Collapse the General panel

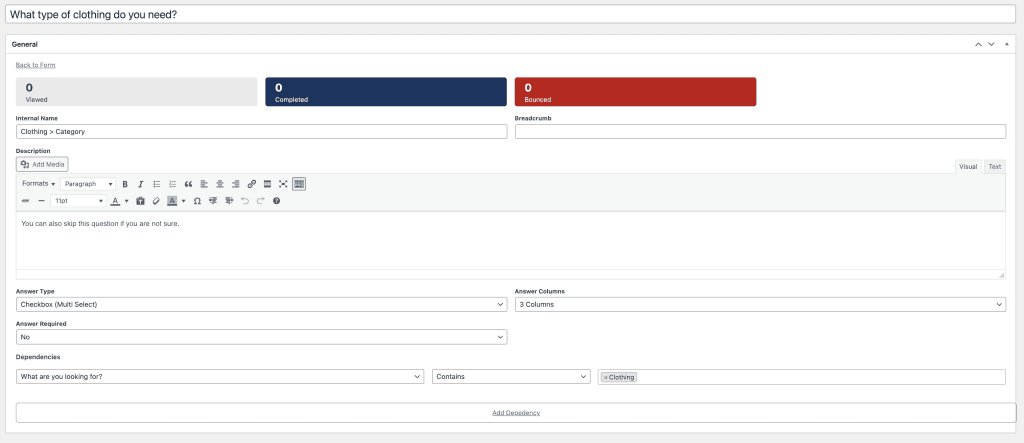pos(1006,44)
